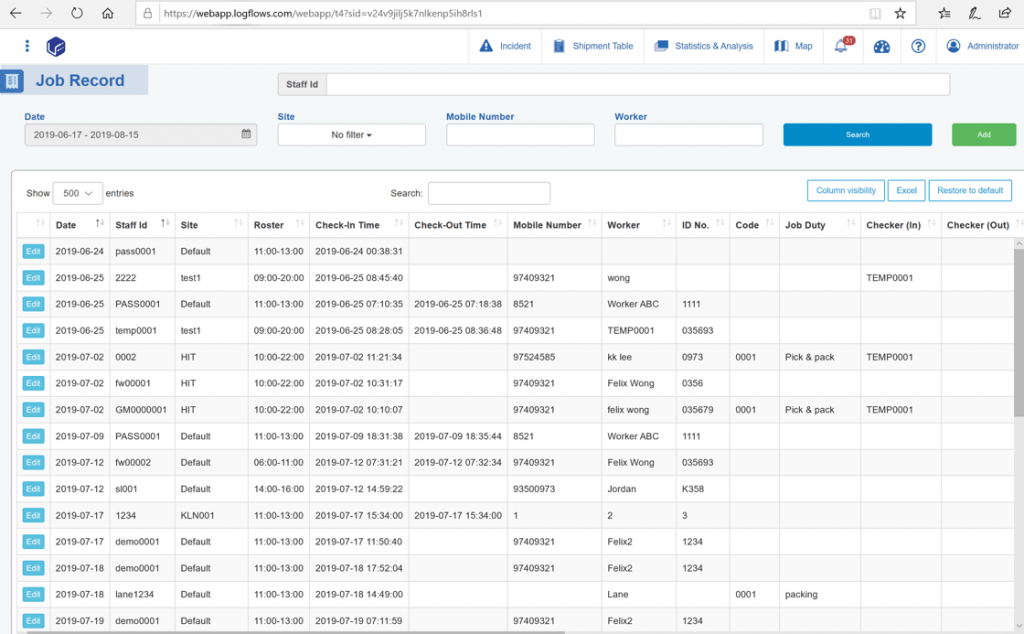Open the Shipment Table menu
This screenshot has width=1024, height=634.
click(594, 46)
